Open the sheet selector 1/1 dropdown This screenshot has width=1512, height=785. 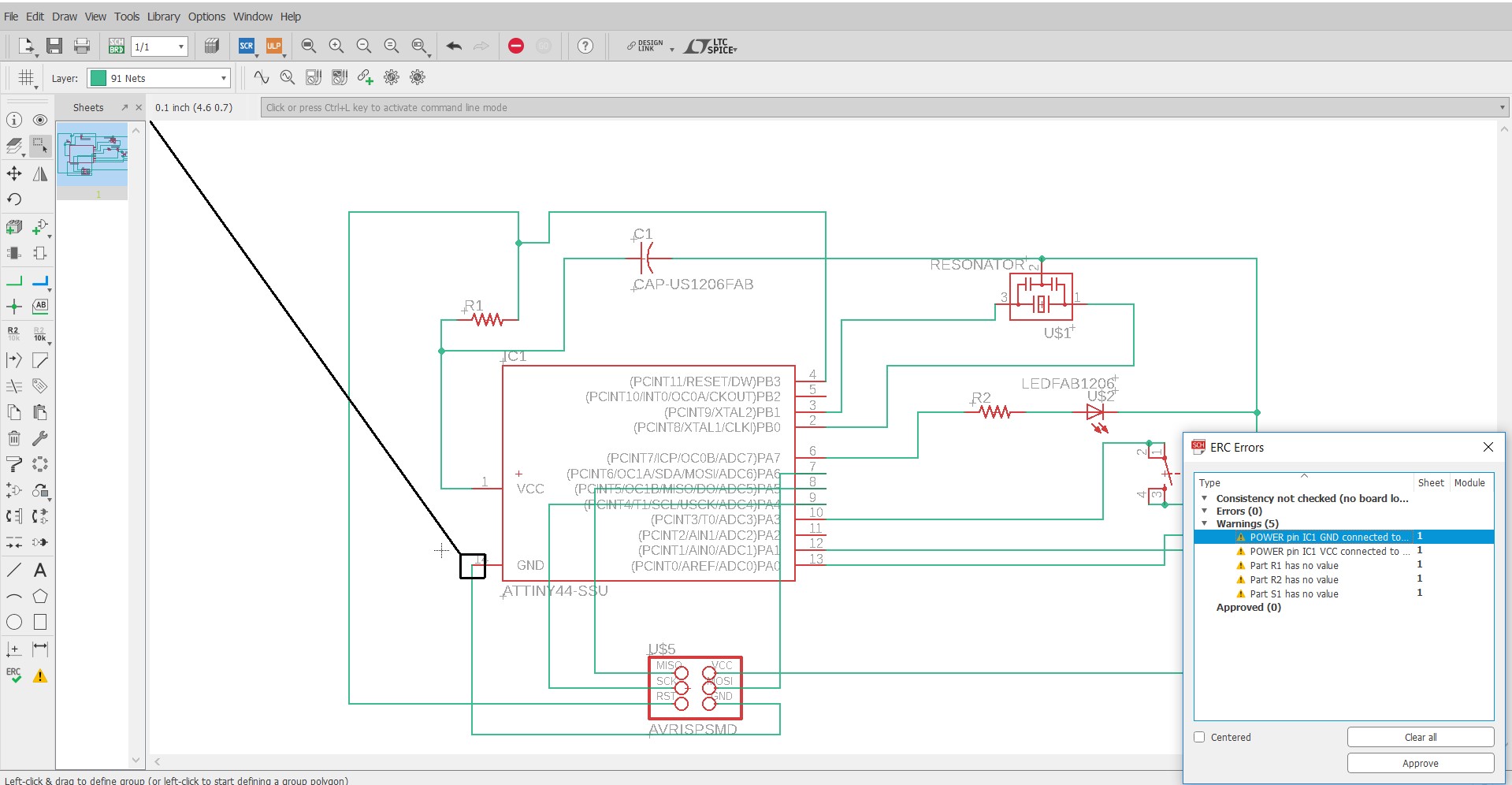[x=159, y=47]
